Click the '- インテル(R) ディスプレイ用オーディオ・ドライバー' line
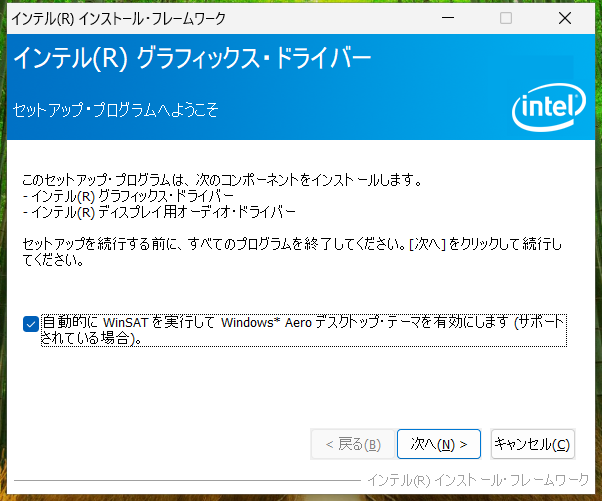 (x=159, y=212)
